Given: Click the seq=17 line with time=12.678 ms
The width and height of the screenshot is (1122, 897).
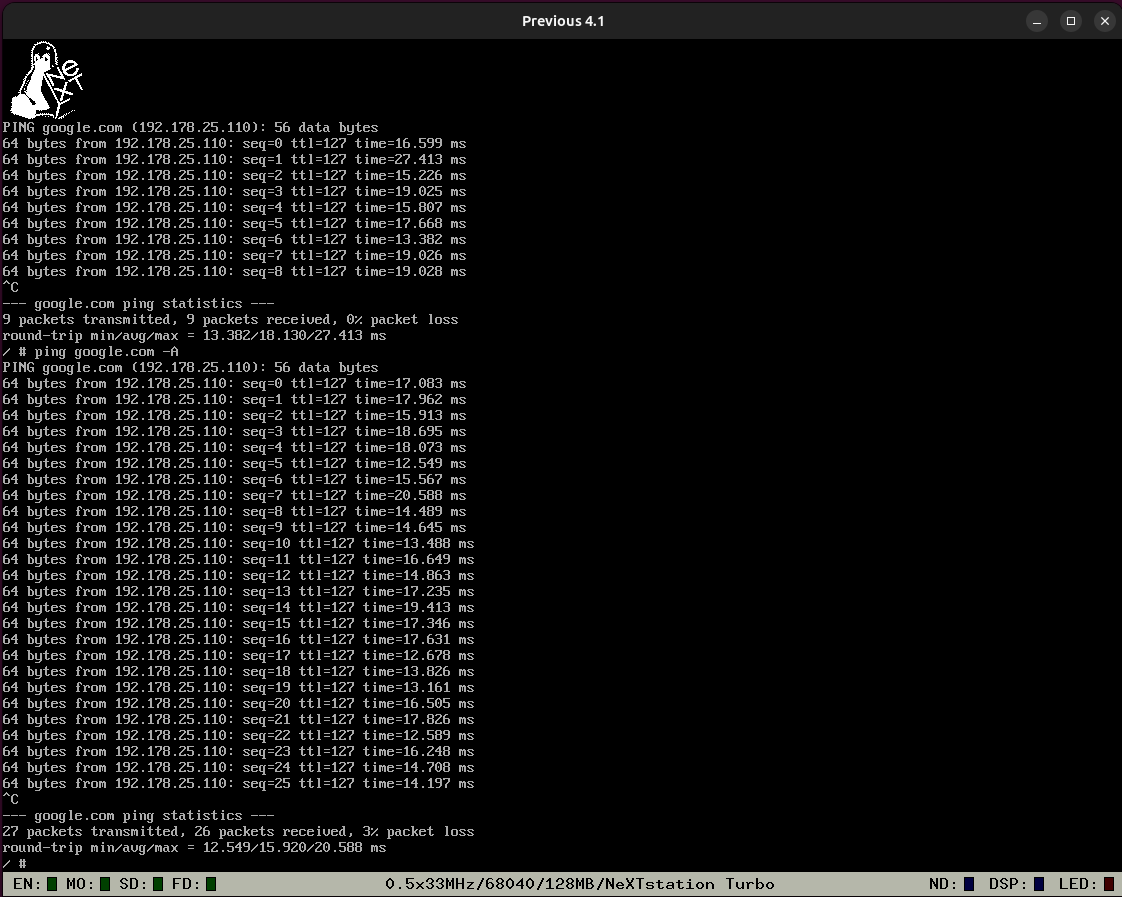Looking at the screenshot, I should click(x=238, y=656).
